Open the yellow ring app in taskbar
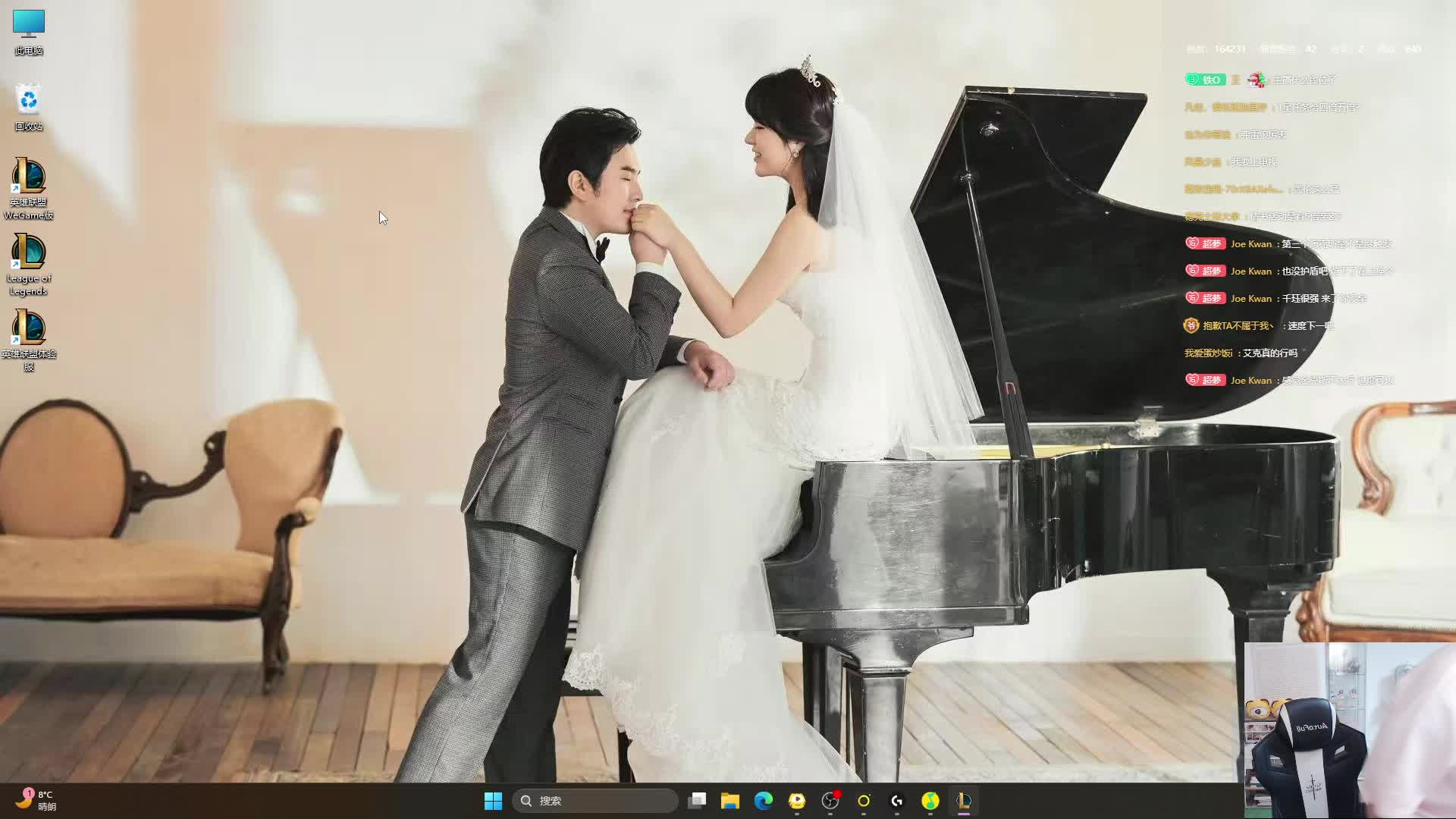Image resolution: width=1456 pixels, height=819 pixels. 864,801
